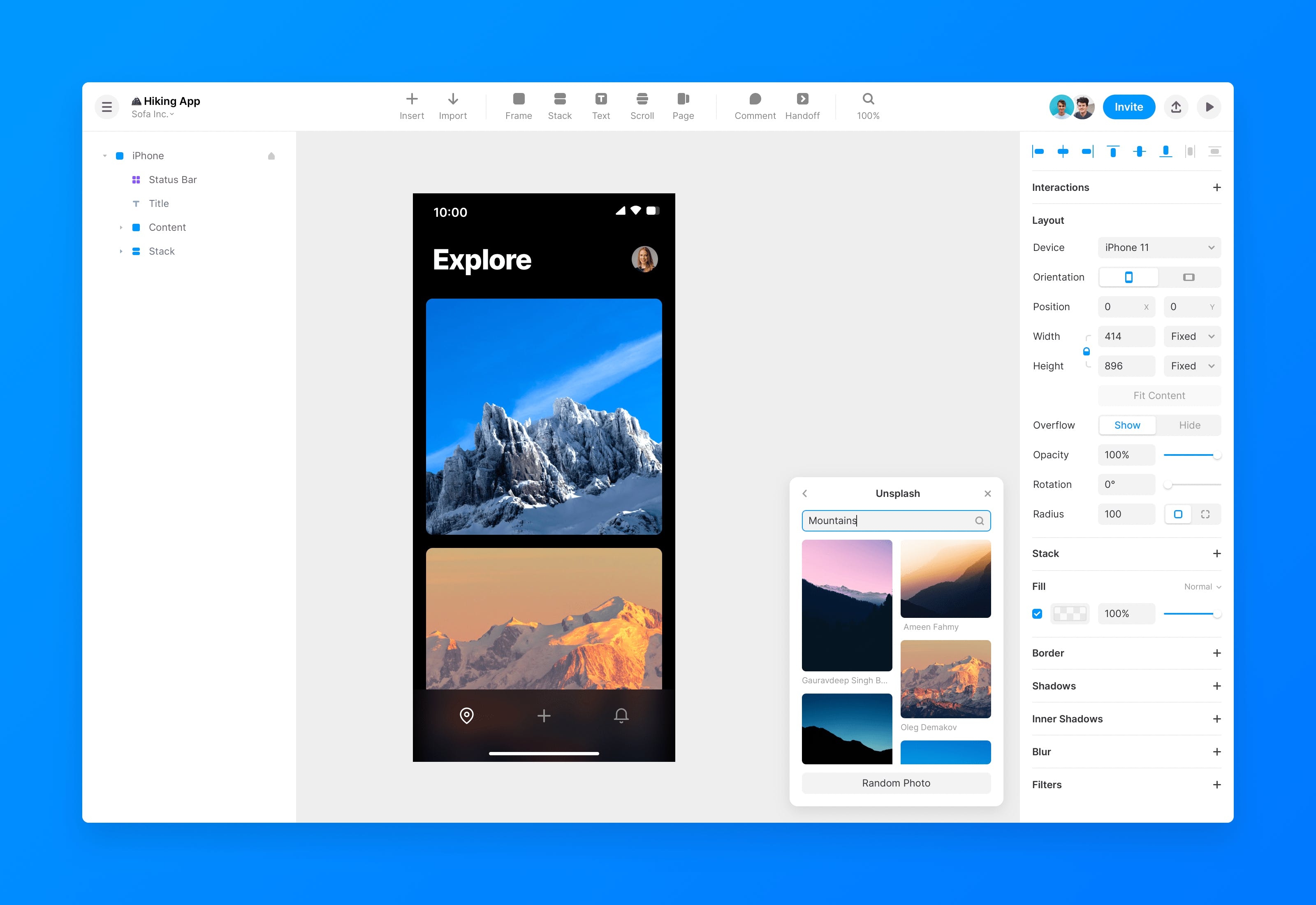Screen dimensions: 1316x905
Task: Select the Text tool
Action: tap(601, 107)
